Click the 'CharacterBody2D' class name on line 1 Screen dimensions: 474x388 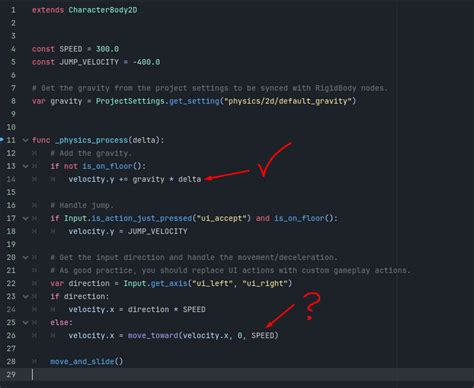click(103, 10)
